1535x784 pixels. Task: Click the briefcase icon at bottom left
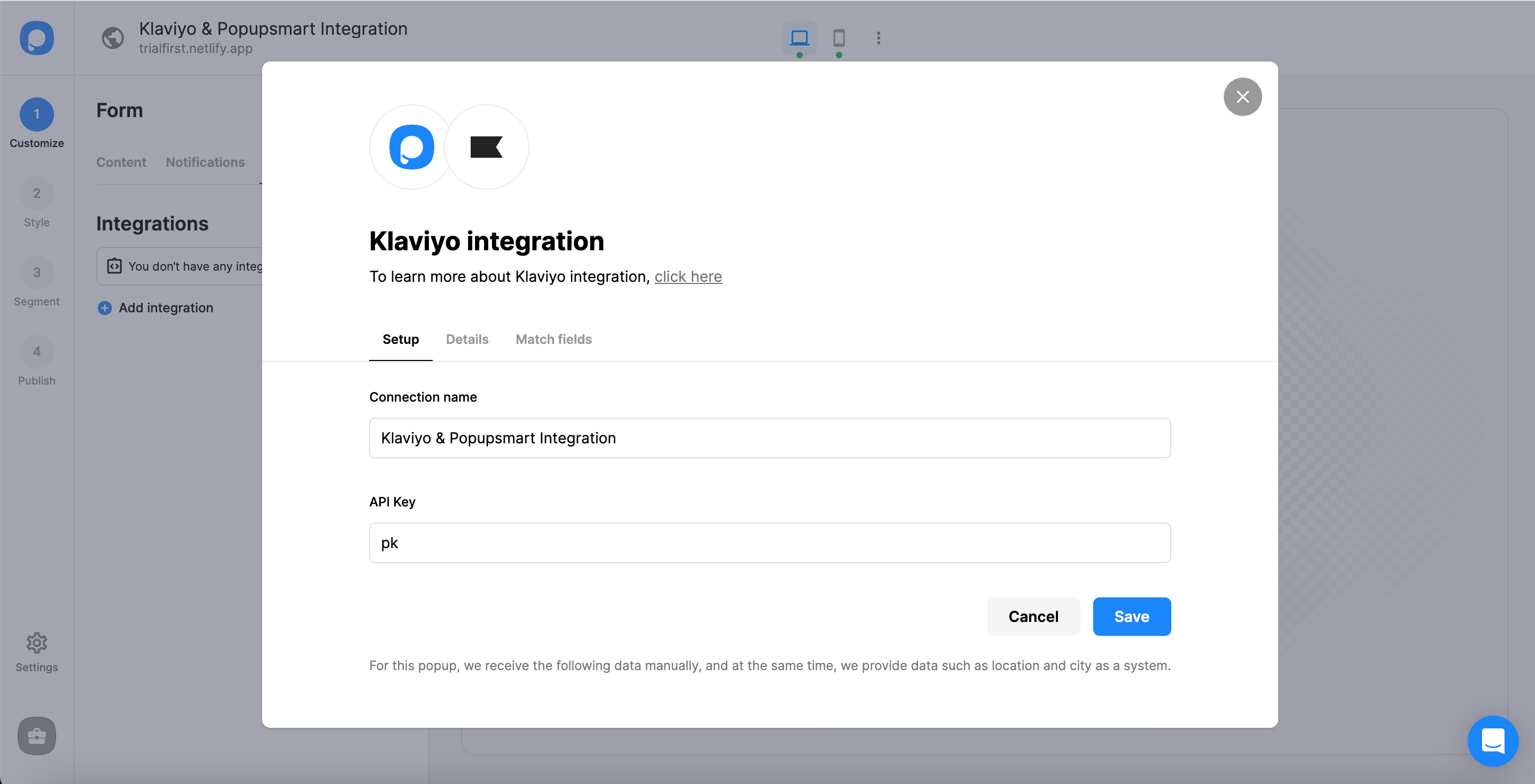coord(36,736)
